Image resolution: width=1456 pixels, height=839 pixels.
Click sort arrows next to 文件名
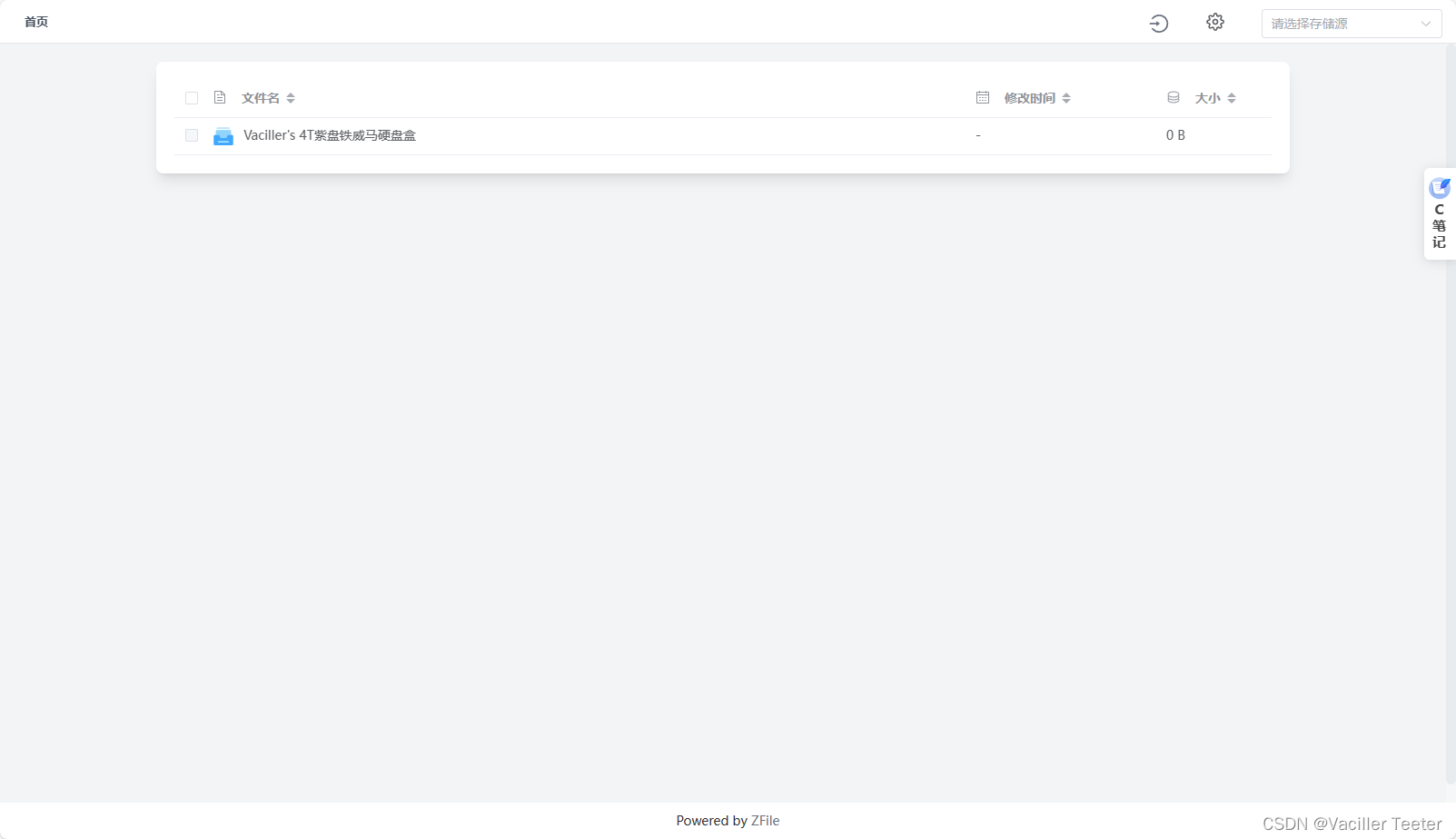coord(291,98)
